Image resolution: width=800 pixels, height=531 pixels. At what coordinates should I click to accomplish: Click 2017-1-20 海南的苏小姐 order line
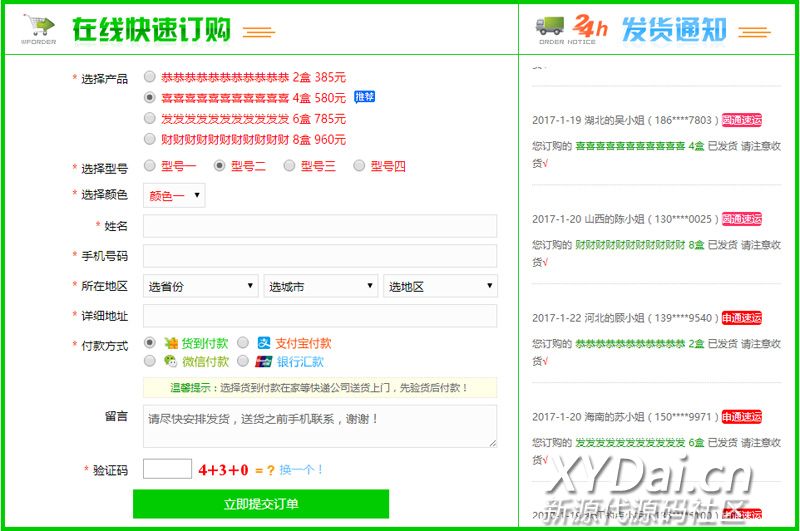[x=625, y=417]
